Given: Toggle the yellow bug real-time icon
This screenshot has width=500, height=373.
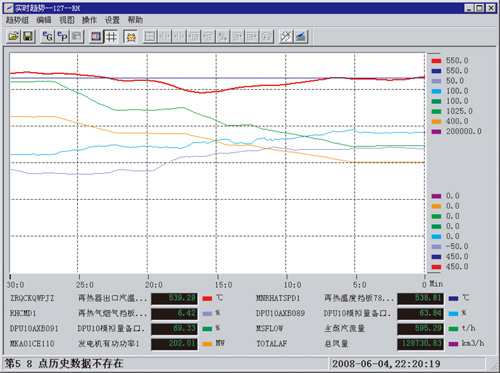Looking at the screenshot, I should 131,36.
